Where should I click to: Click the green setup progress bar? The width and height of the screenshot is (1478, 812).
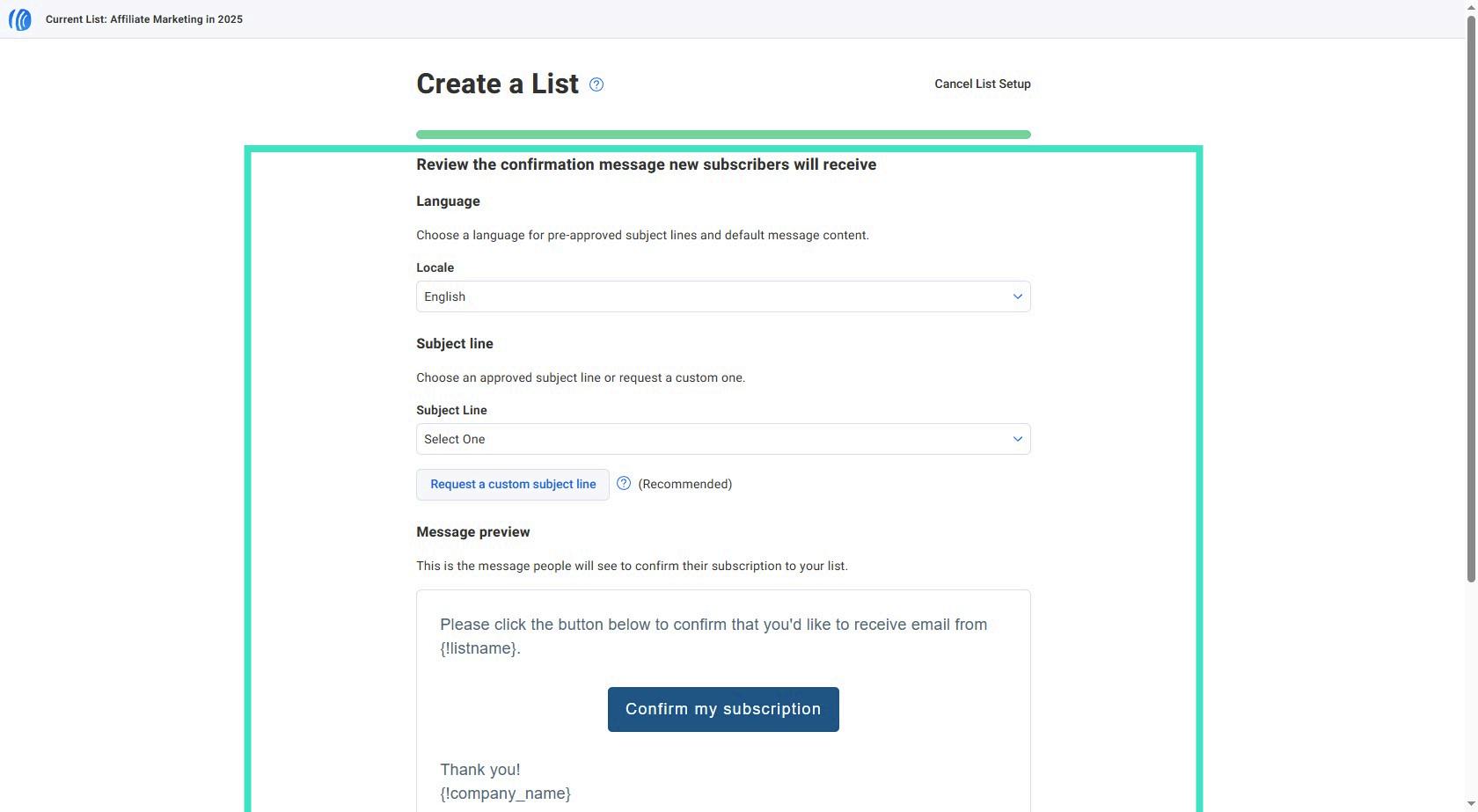(723, 135)
